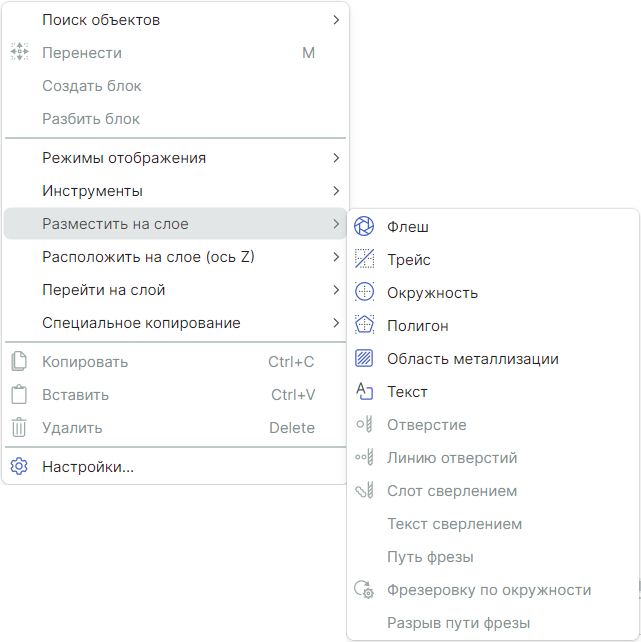Select Отверстие in the submenu

[x=427, y=425]
